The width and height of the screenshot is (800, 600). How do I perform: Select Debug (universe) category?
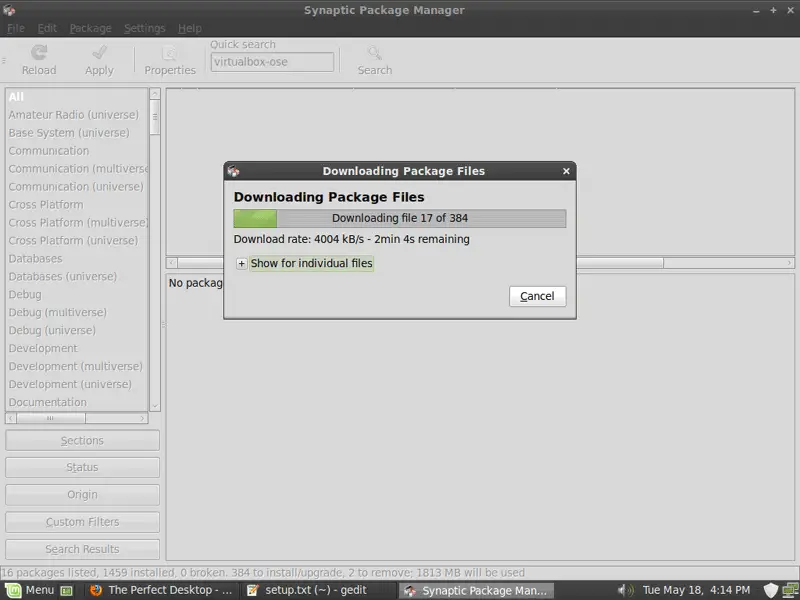pos(77,330)
